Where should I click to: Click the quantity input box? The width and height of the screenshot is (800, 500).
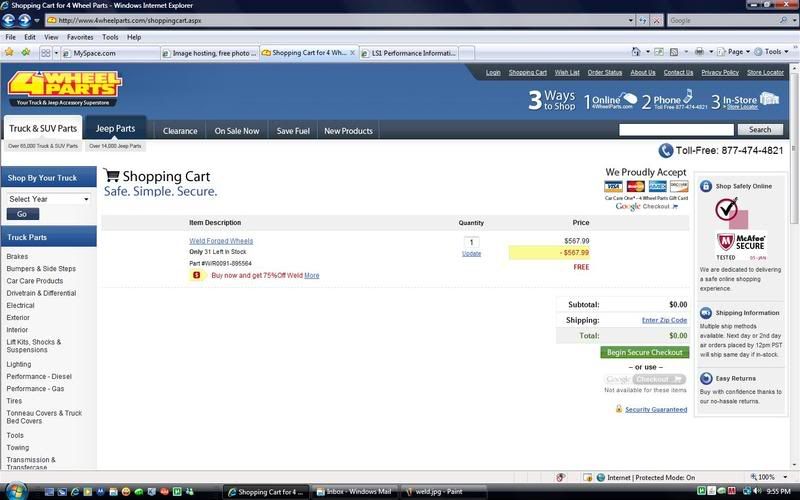tap(471, 242)
